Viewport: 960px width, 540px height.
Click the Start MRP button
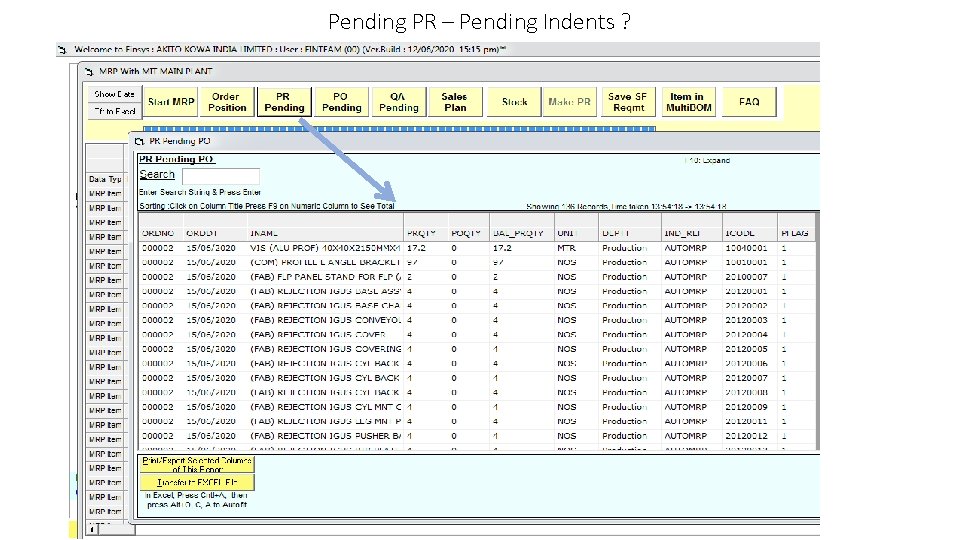[x=171, y=102]
